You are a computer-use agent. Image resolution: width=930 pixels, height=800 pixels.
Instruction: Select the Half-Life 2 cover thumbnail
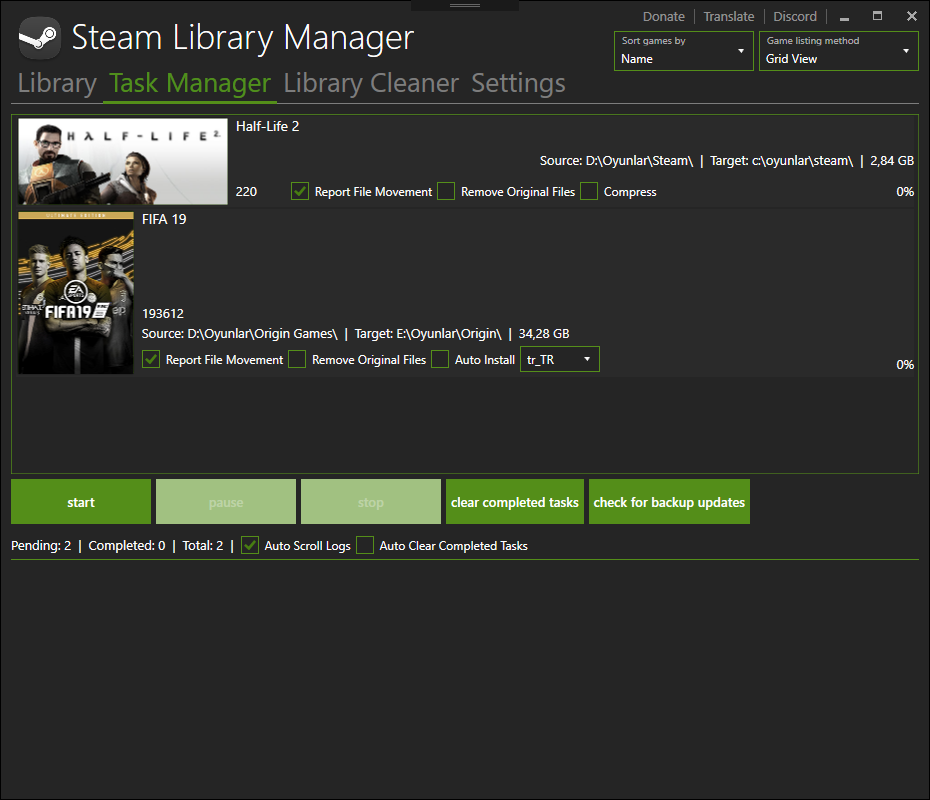[x=123, y=161]
